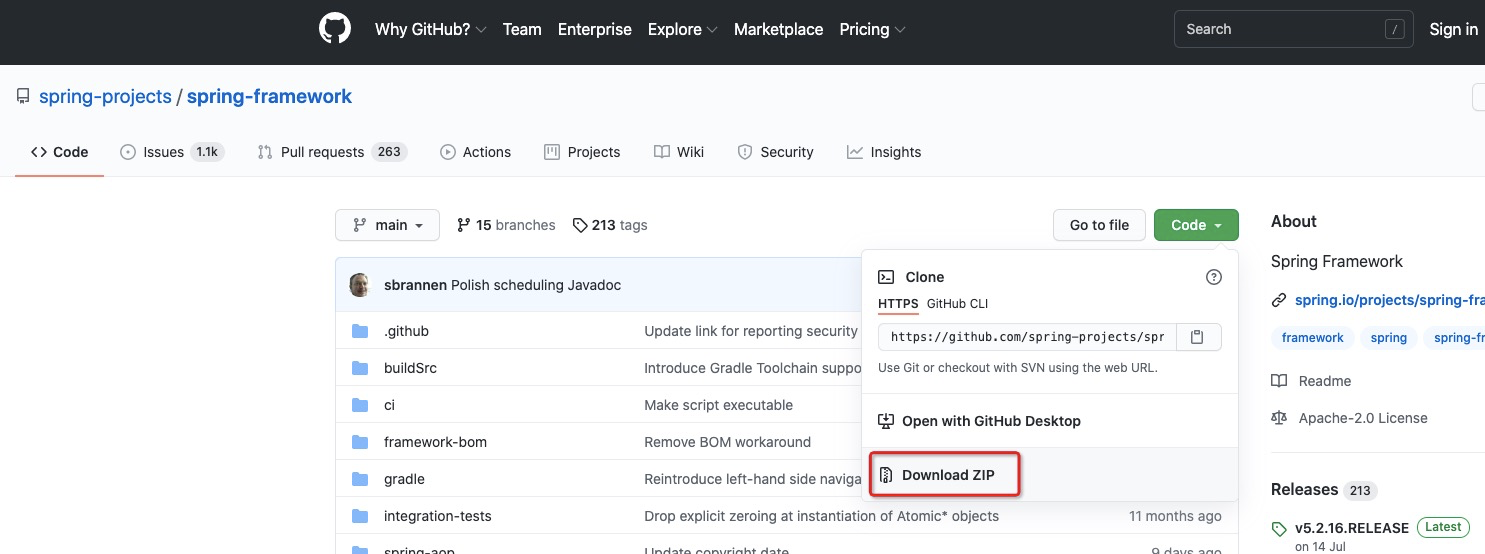Open the v5.2.16.RELEASE release link
This screenshot has height=554, width=1485.
(x=1352, y=528)
